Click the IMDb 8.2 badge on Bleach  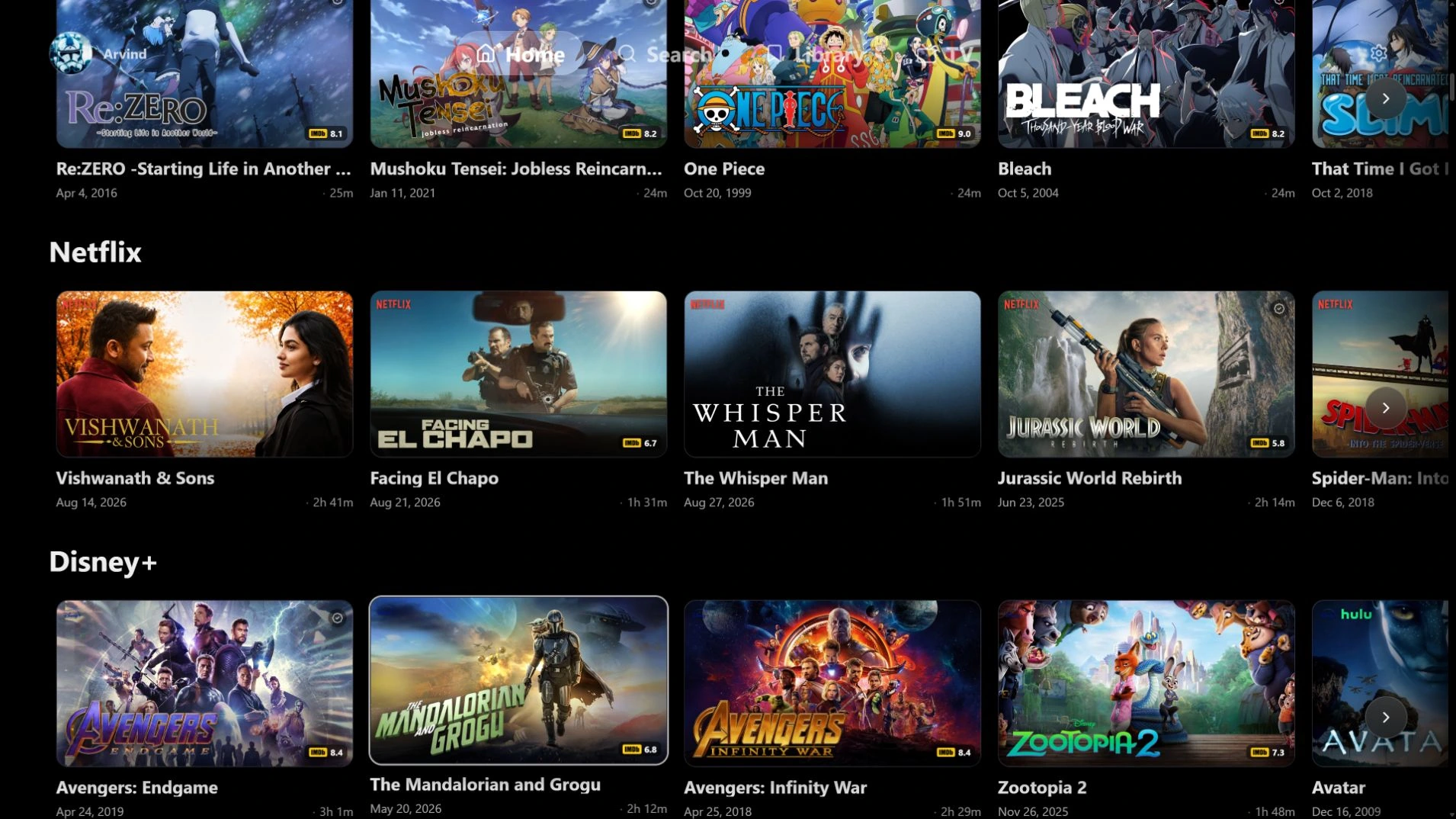click(x=1268, y=133)
